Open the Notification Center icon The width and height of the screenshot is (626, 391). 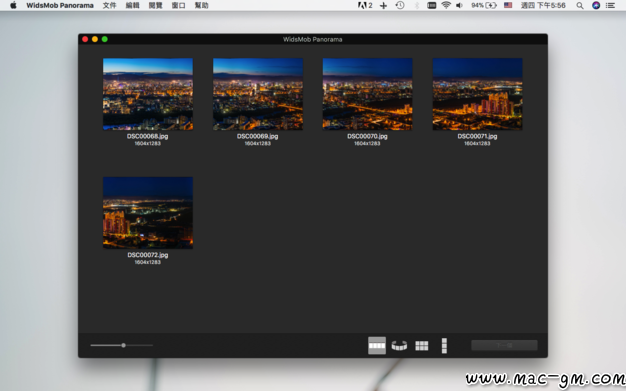[610, 6]
